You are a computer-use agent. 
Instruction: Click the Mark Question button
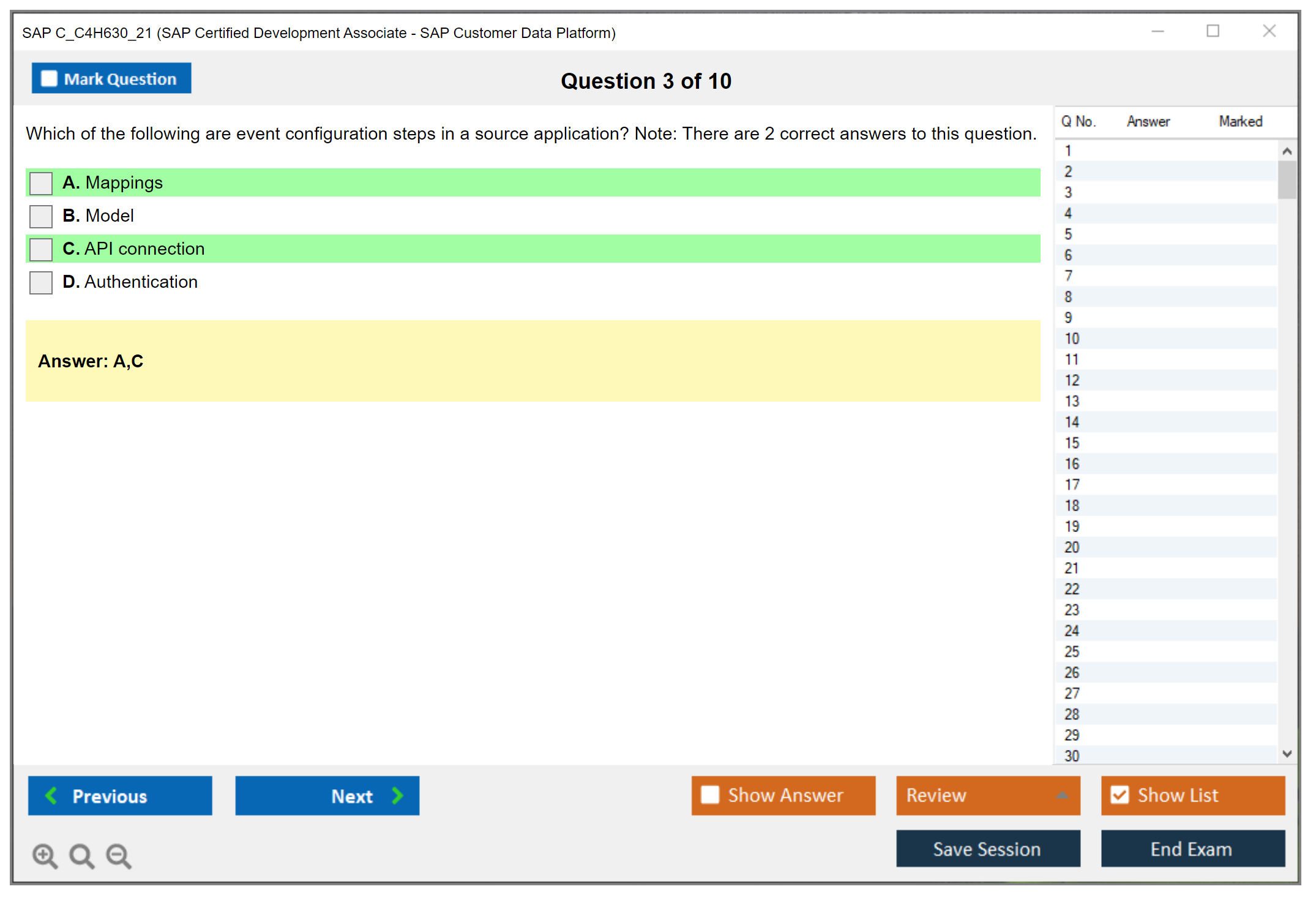[111, 78]
